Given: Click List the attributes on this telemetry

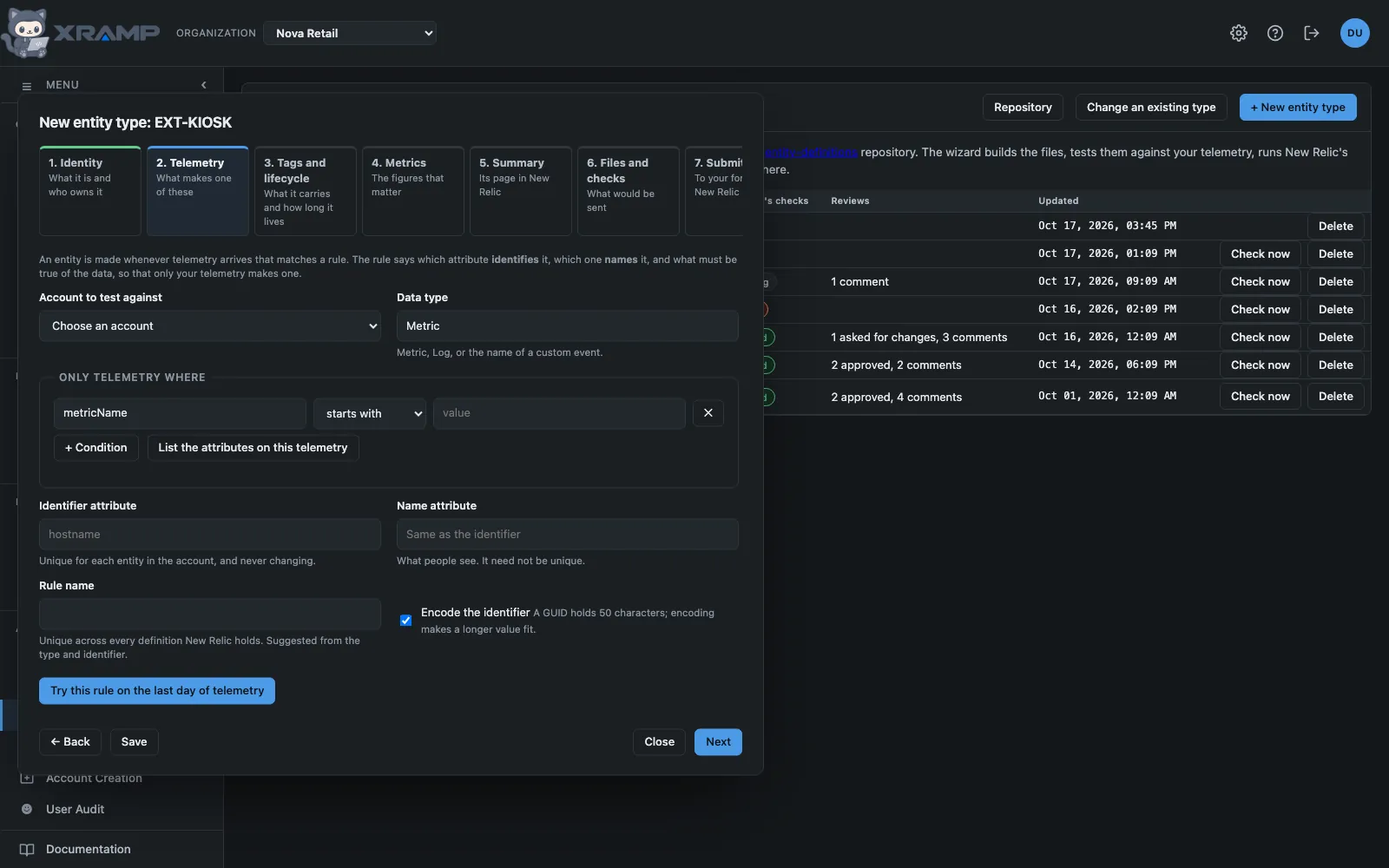Looking at the screenshot, I should pos(253,448).
